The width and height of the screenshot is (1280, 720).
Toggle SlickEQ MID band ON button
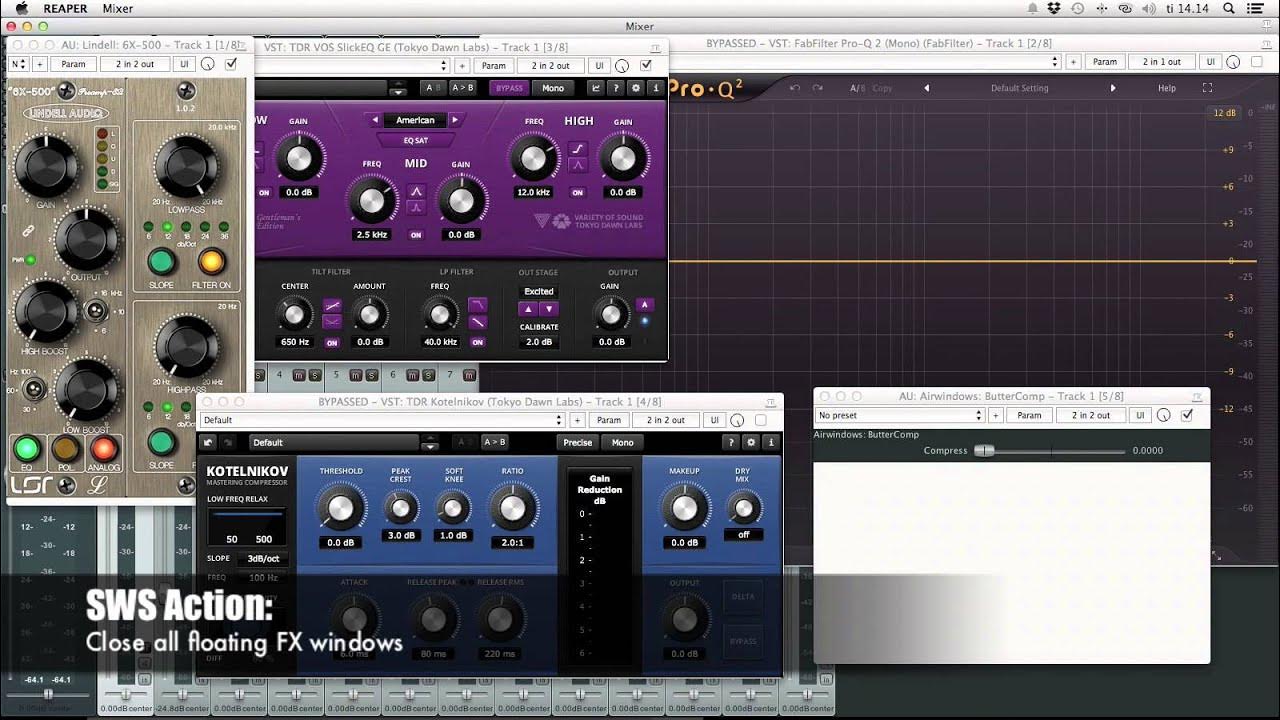coord(416,235)
